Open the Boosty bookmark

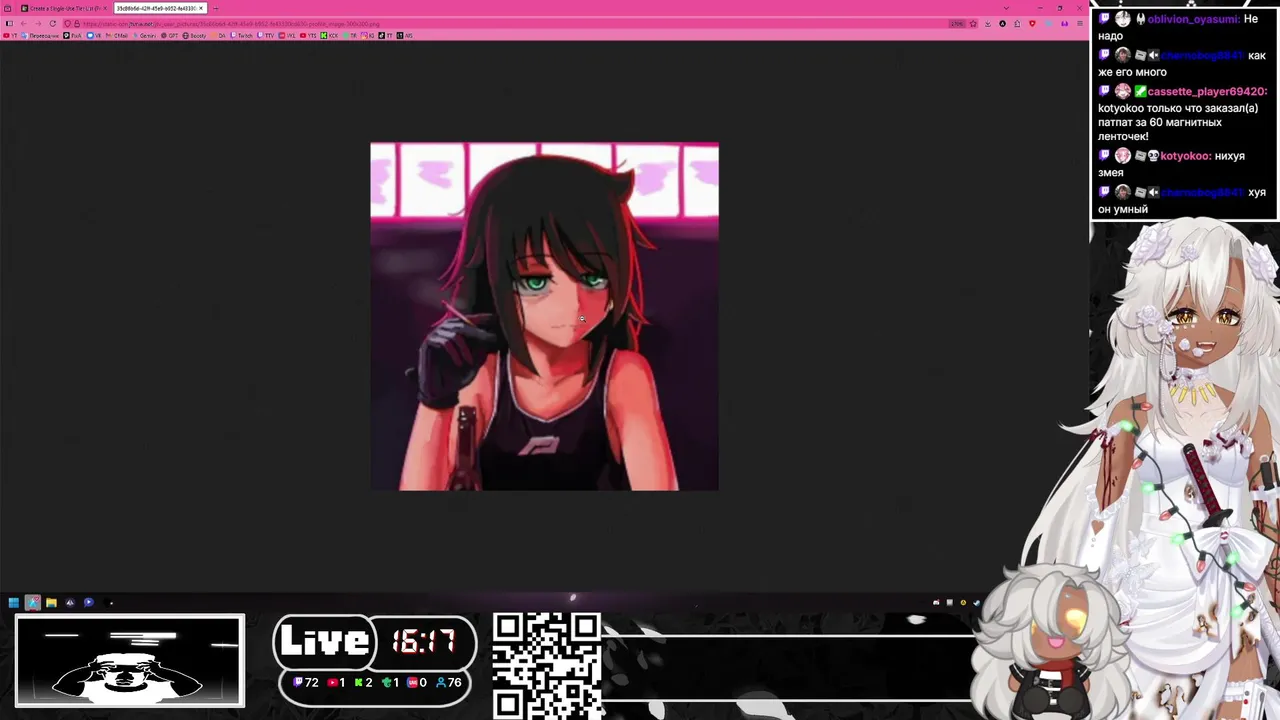click(x=195, y=35)
